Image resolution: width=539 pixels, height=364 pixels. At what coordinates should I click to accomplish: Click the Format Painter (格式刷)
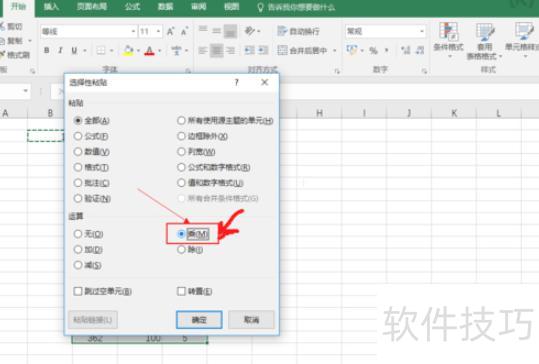[15, 55]
